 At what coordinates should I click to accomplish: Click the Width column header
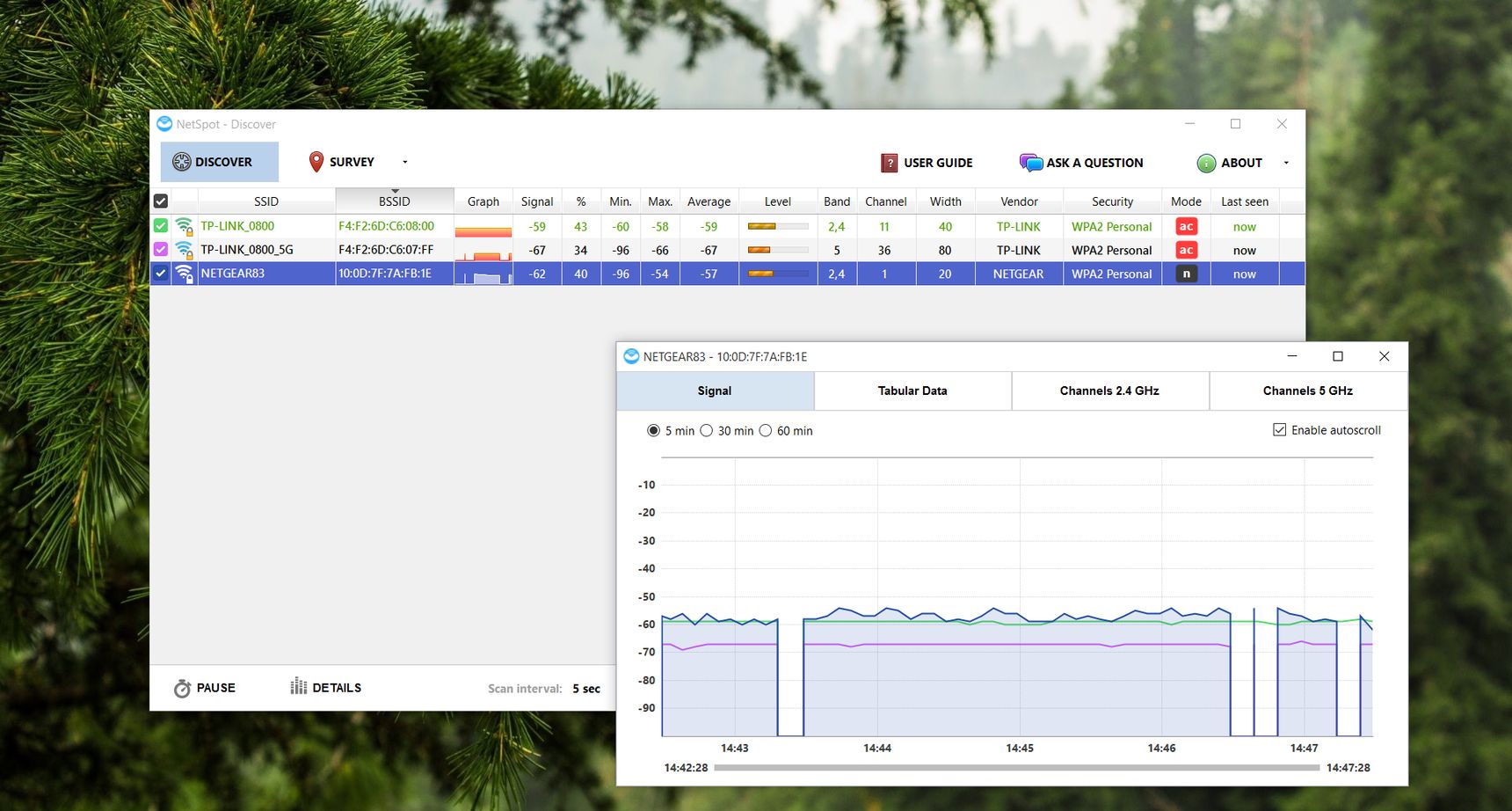click(946, 201)
